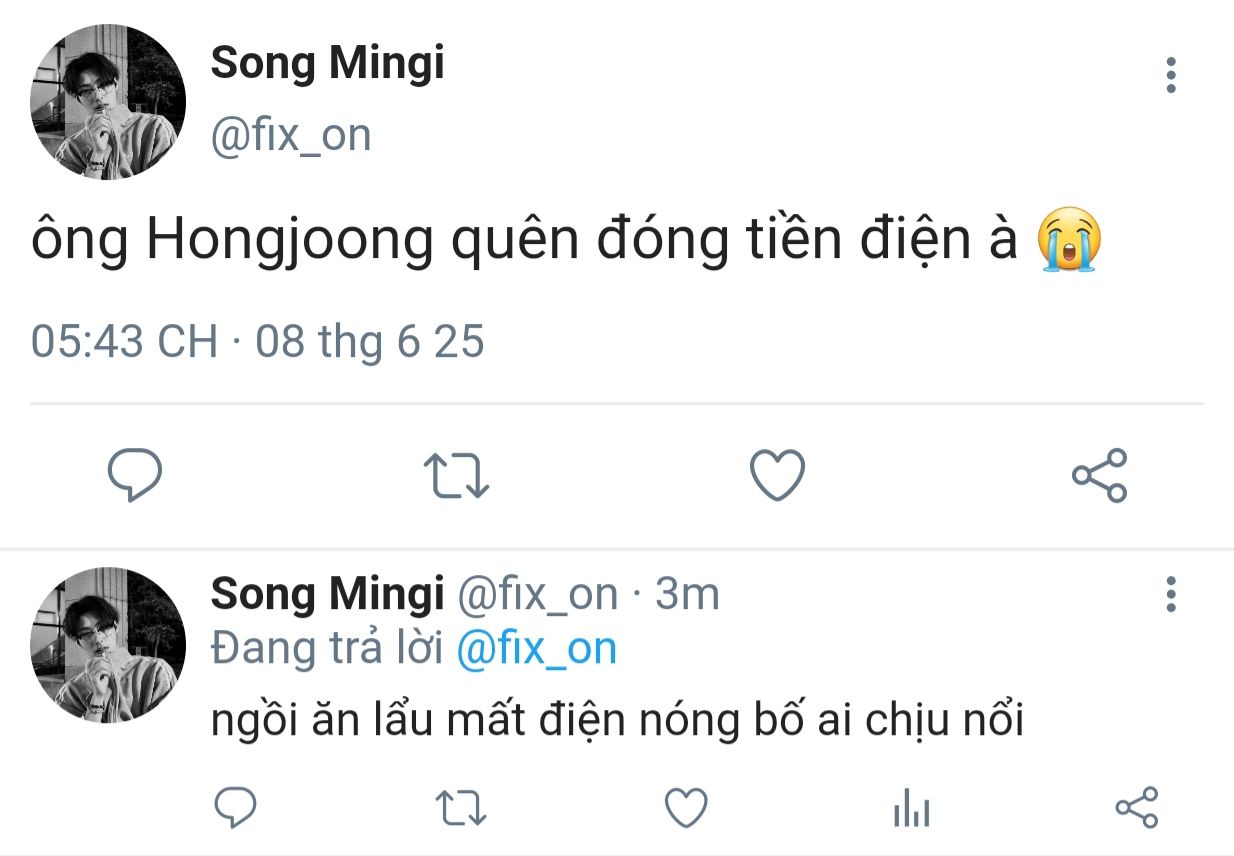Open the Song Mingi name on reply

pyautogui.click(x=327, y=594)
